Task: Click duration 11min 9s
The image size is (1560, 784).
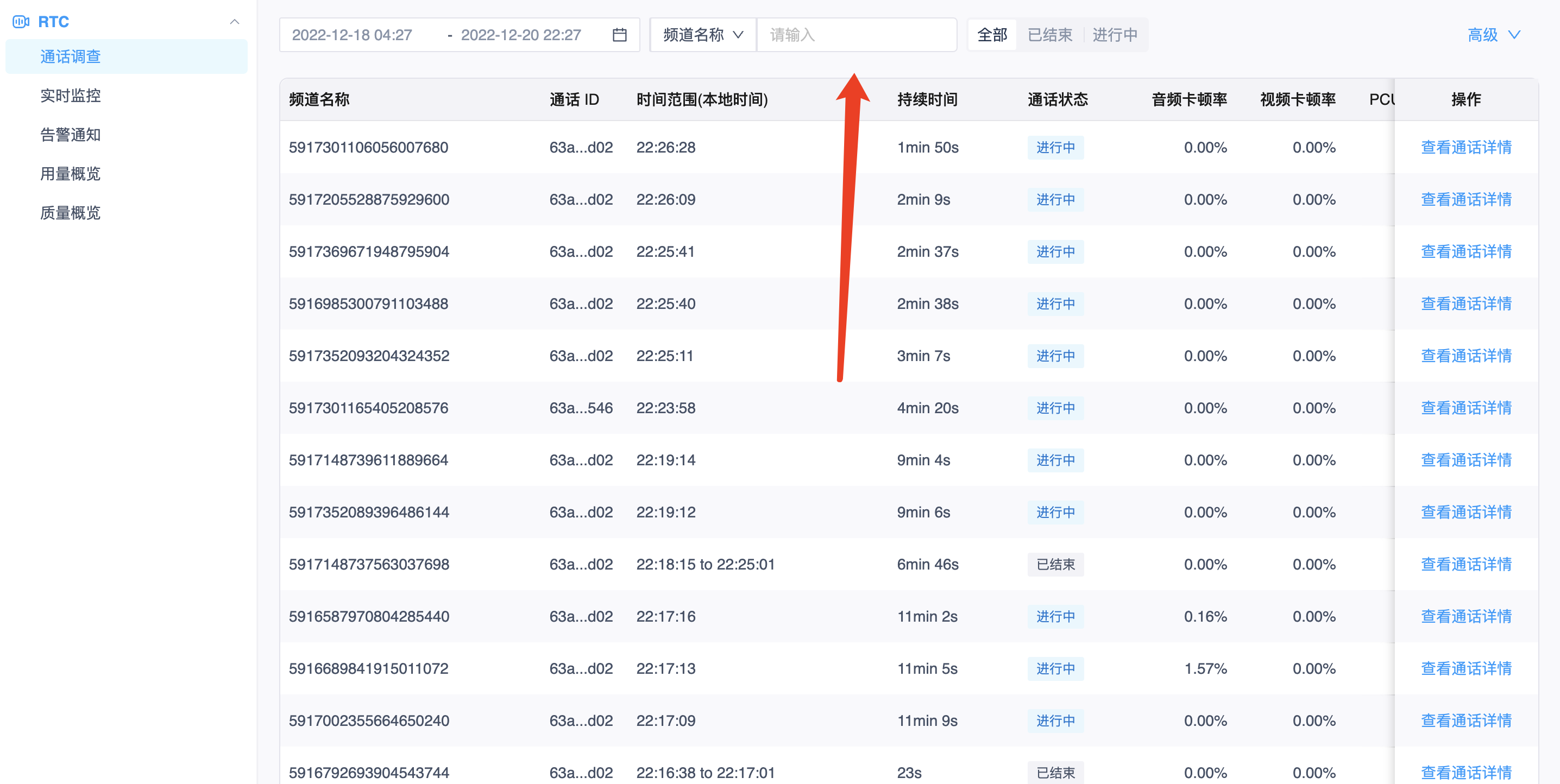Action: [x=927, y=720]
